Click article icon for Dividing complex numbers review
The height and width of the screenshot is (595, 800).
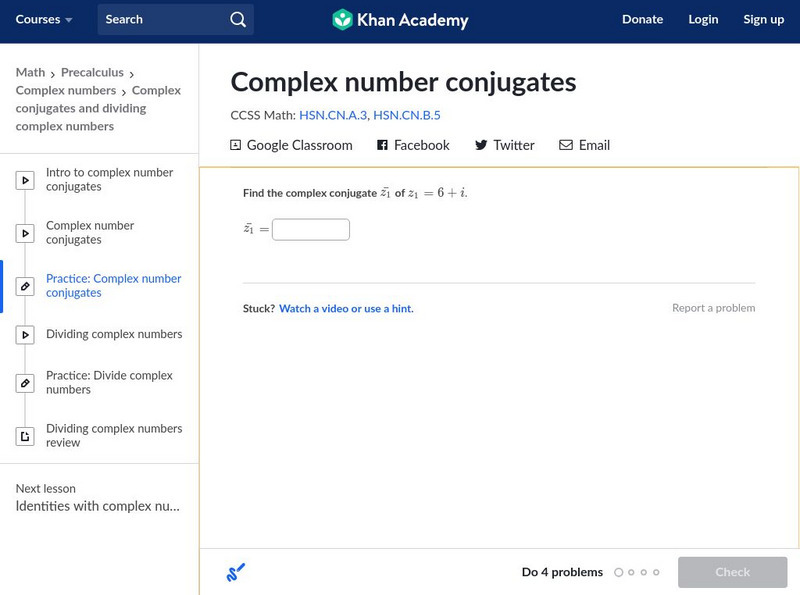tap(25, 436)
